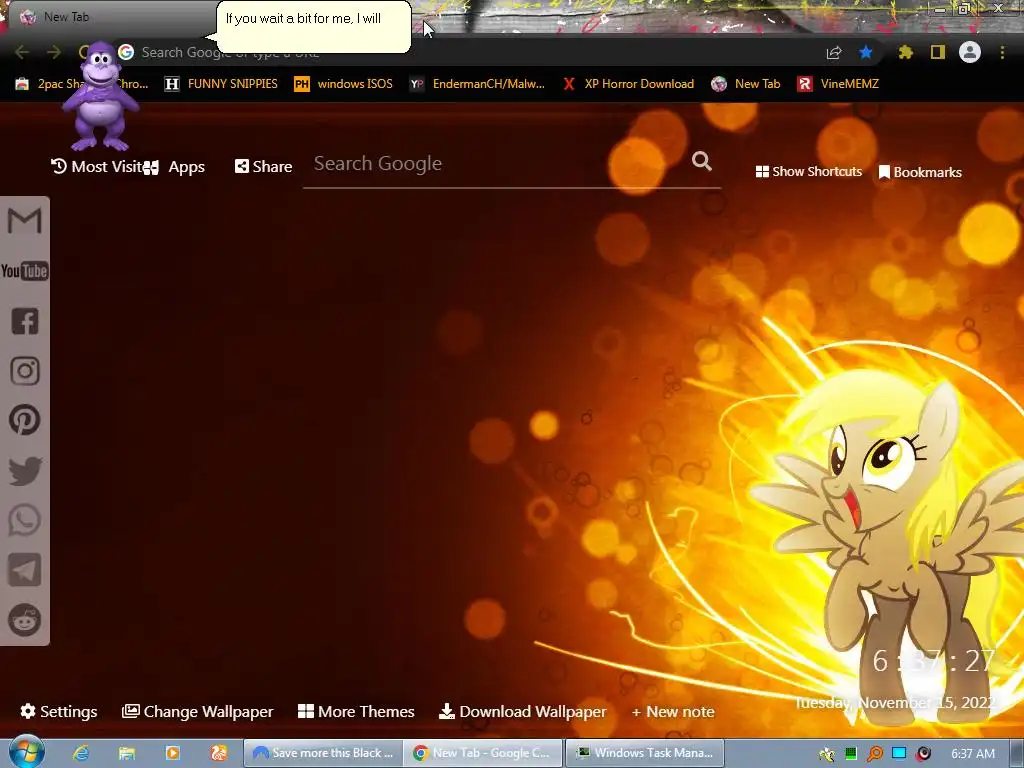Click the taskbar clock 6:37 AM
The width and height of the screenshot is (1024, 768).
click(973, 754)
